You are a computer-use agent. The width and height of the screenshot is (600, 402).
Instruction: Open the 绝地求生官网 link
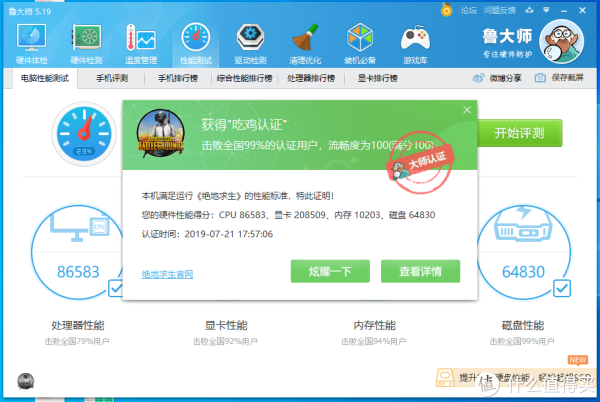point(167,274)
